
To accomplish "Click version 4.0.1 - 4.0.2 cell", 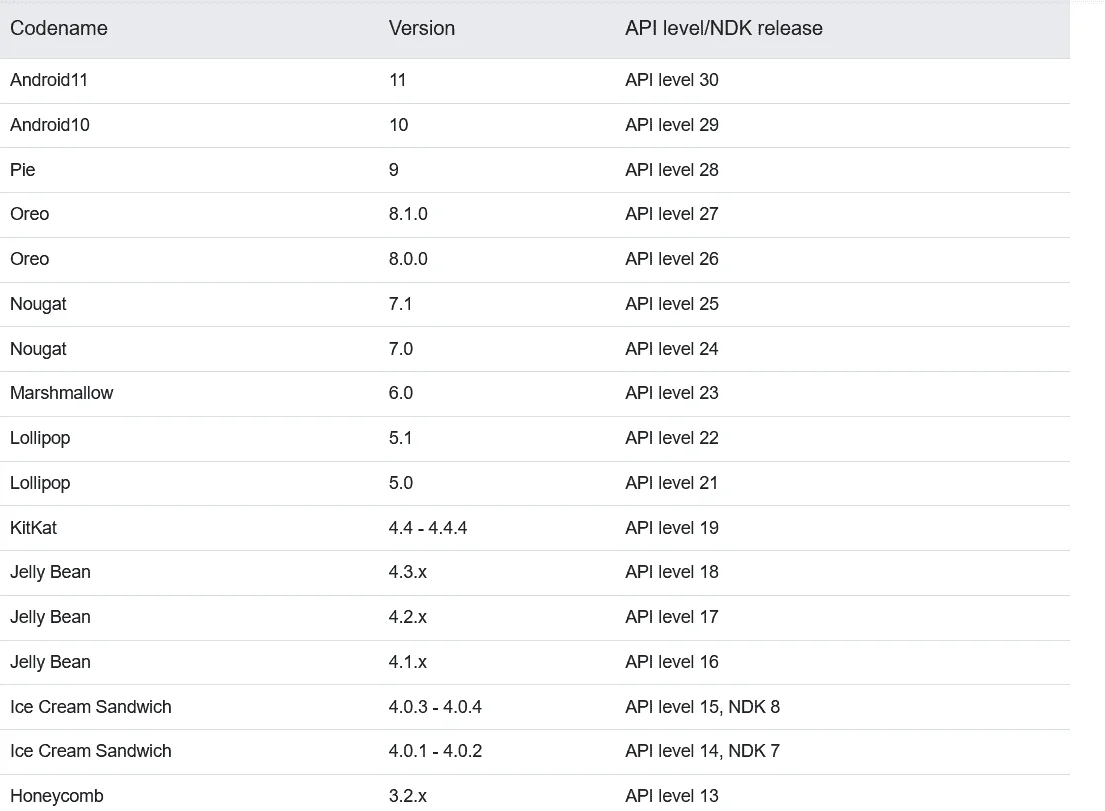I will click(x=435, y=751).
